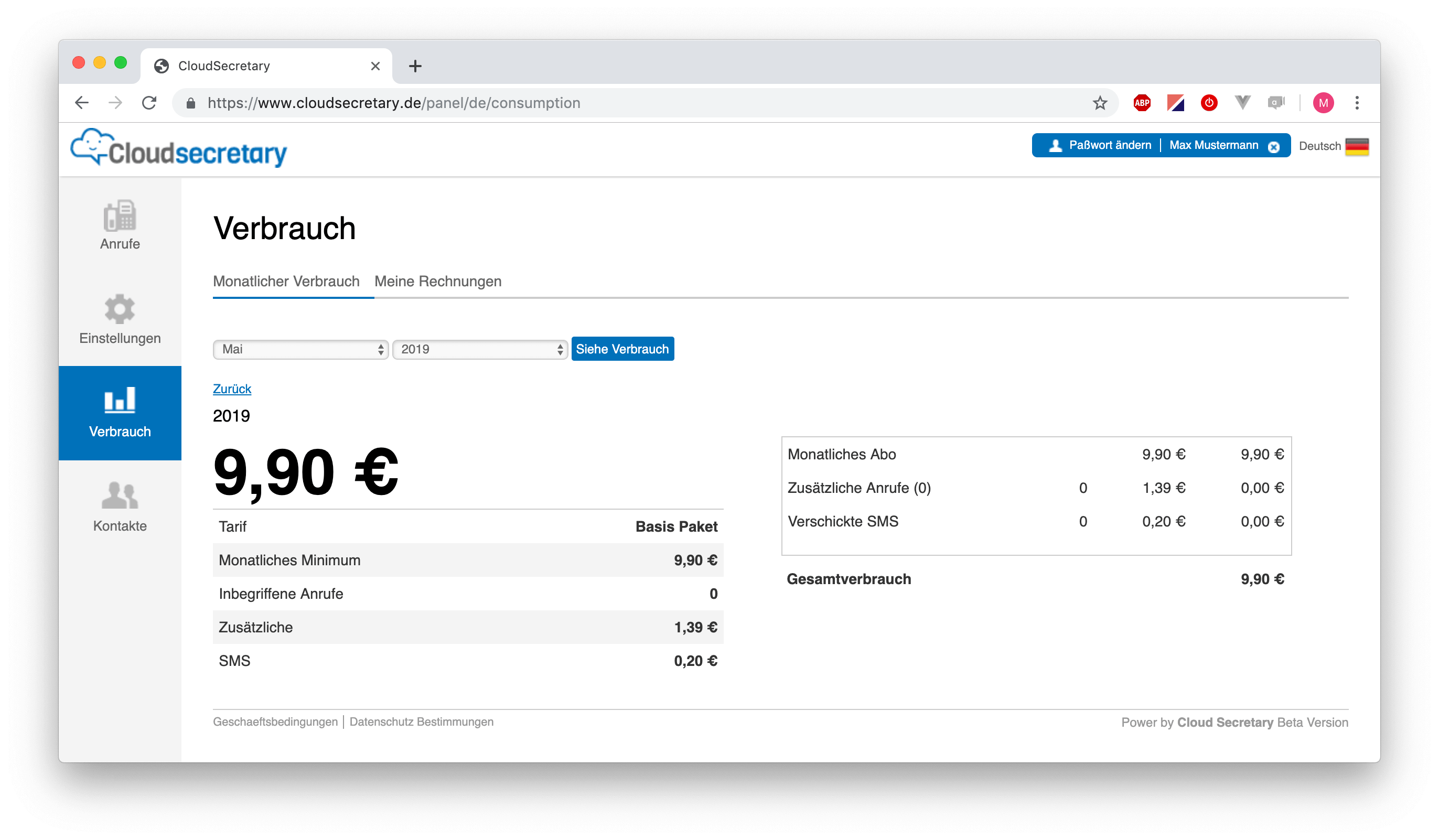
Task: Open the Adblock Plus extension
Action: [x=1142, y=103]
